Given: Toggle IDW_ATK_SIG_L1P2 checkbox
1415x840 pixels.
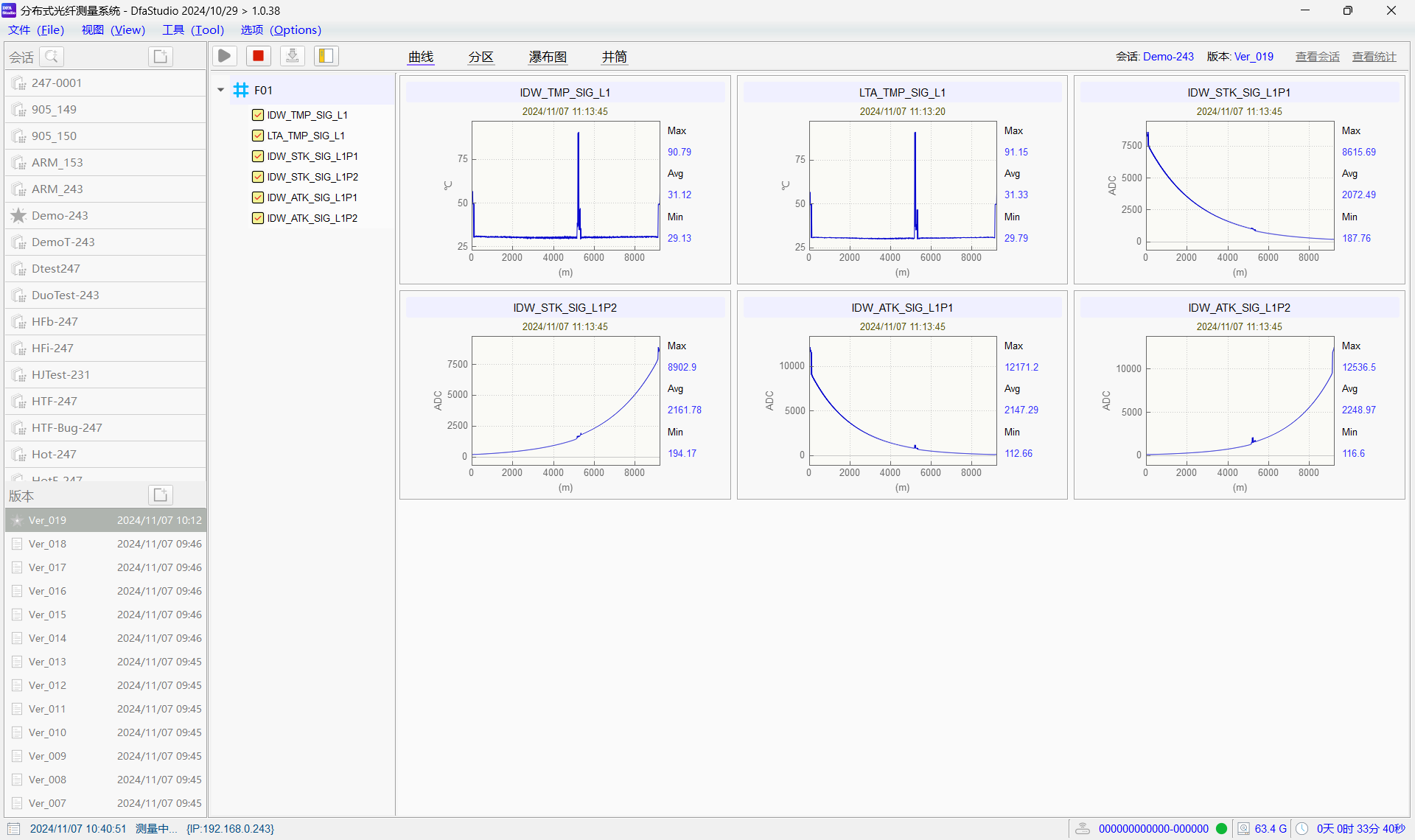Looking at the screenshot, I should tap(258, 218).
